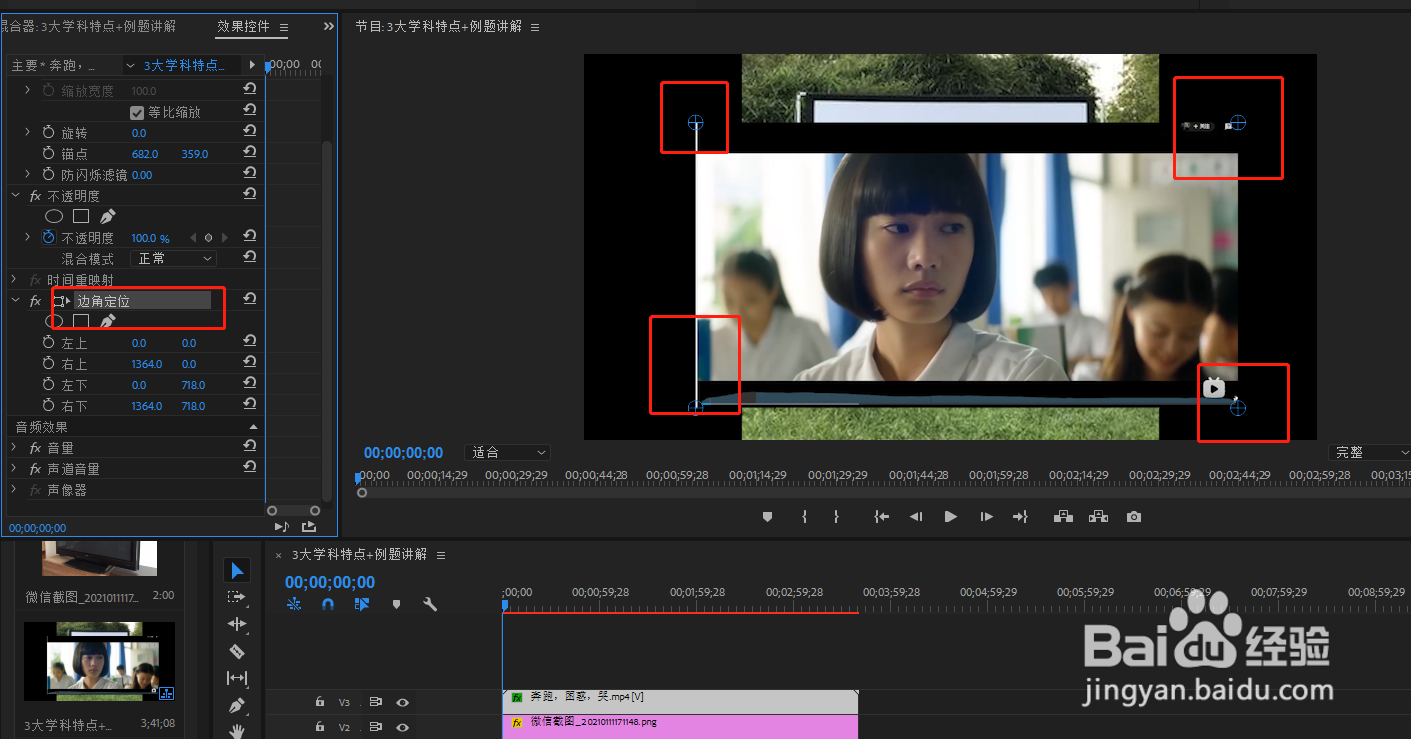Click Mark Out in the program monitor
Image resolution: width=1411 pixels, height=739 pixels.
(836, 517)
